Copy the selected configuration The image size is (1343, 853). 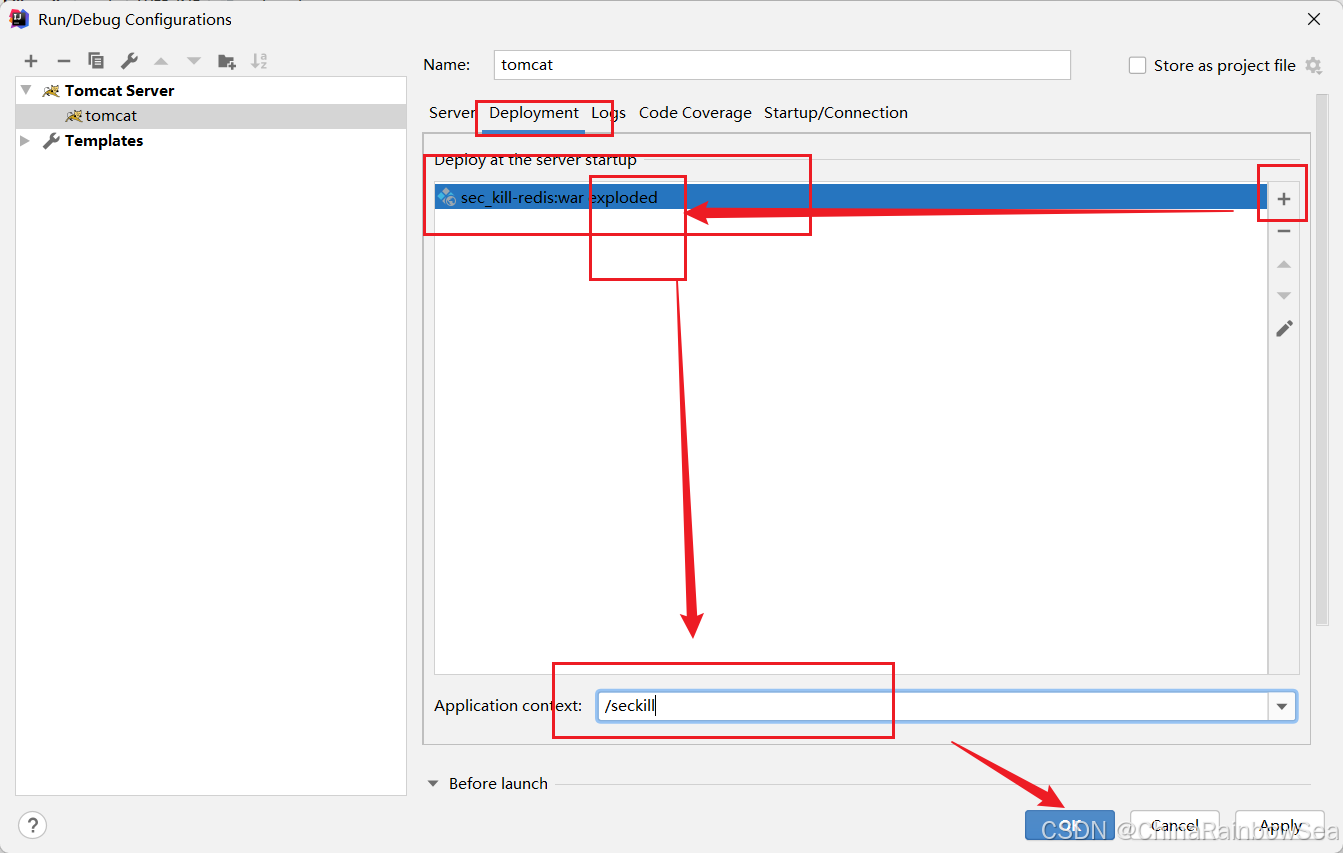96,61
